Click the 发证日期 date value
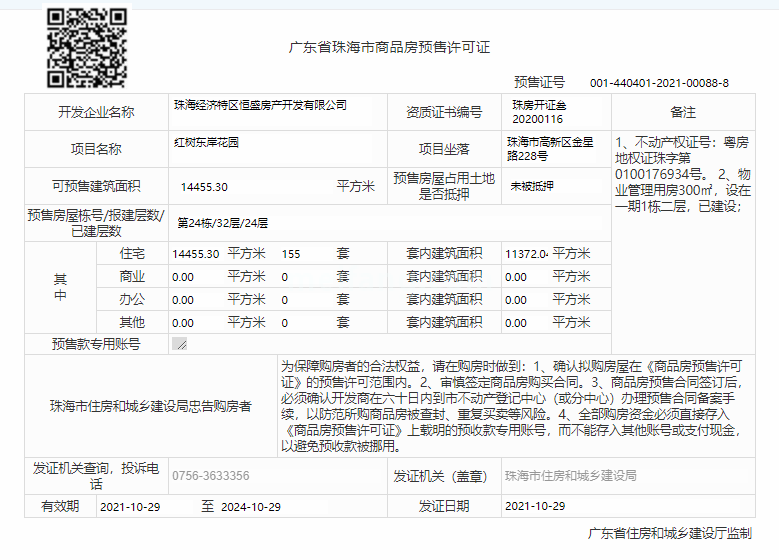Viewport: 779px width, 560px height. point(535,507)
